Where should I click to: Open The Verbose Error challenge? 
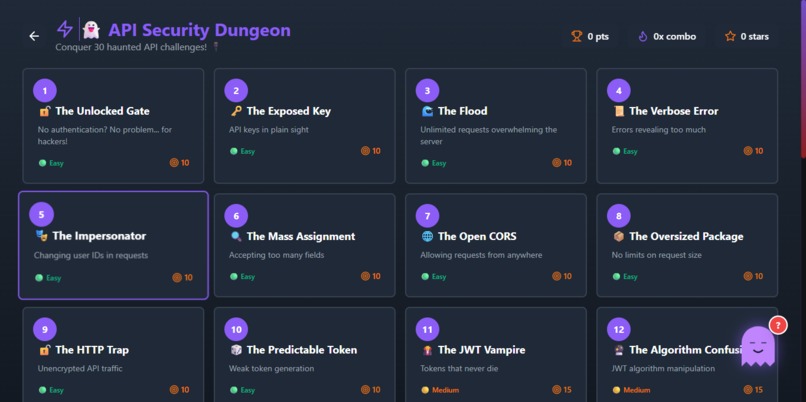point(687,126)
